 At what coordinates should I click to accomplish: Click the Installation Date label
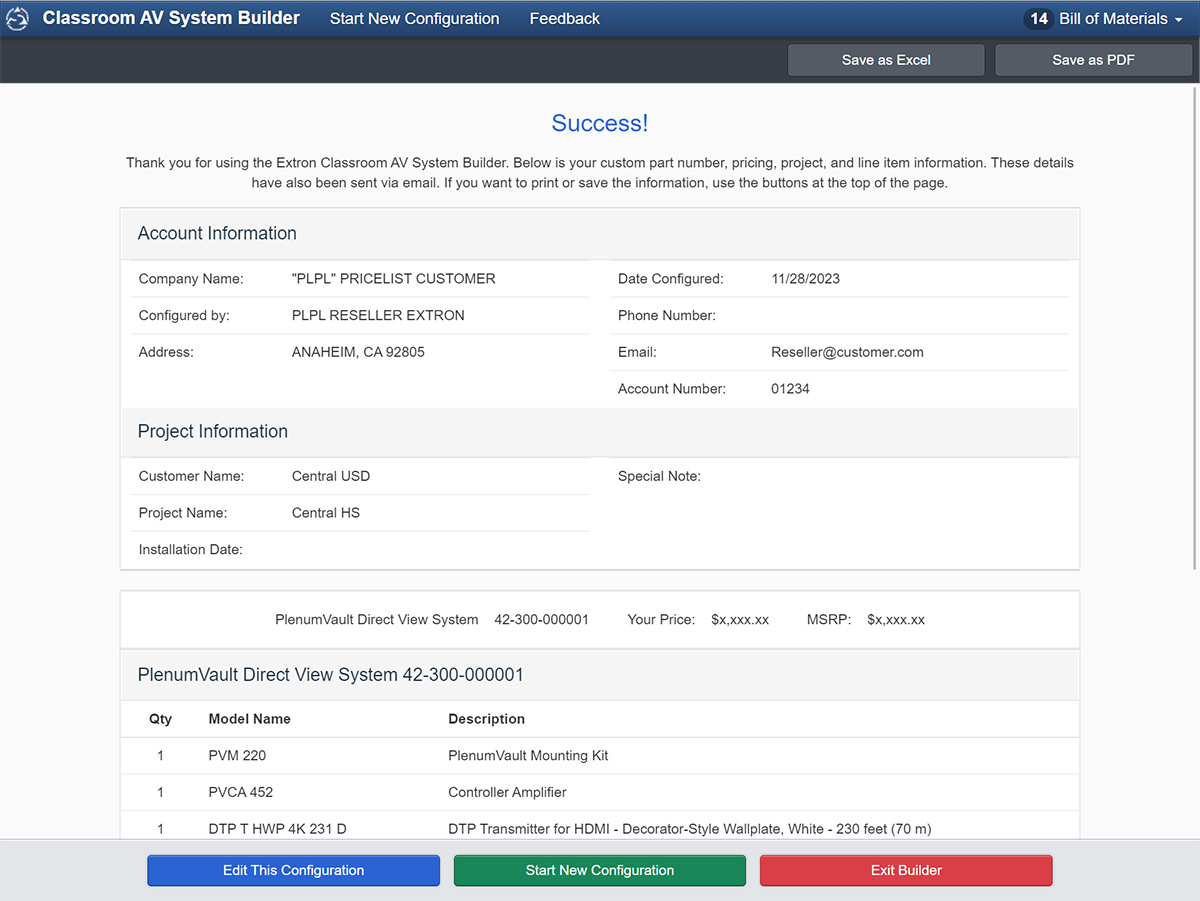[191, 550]
